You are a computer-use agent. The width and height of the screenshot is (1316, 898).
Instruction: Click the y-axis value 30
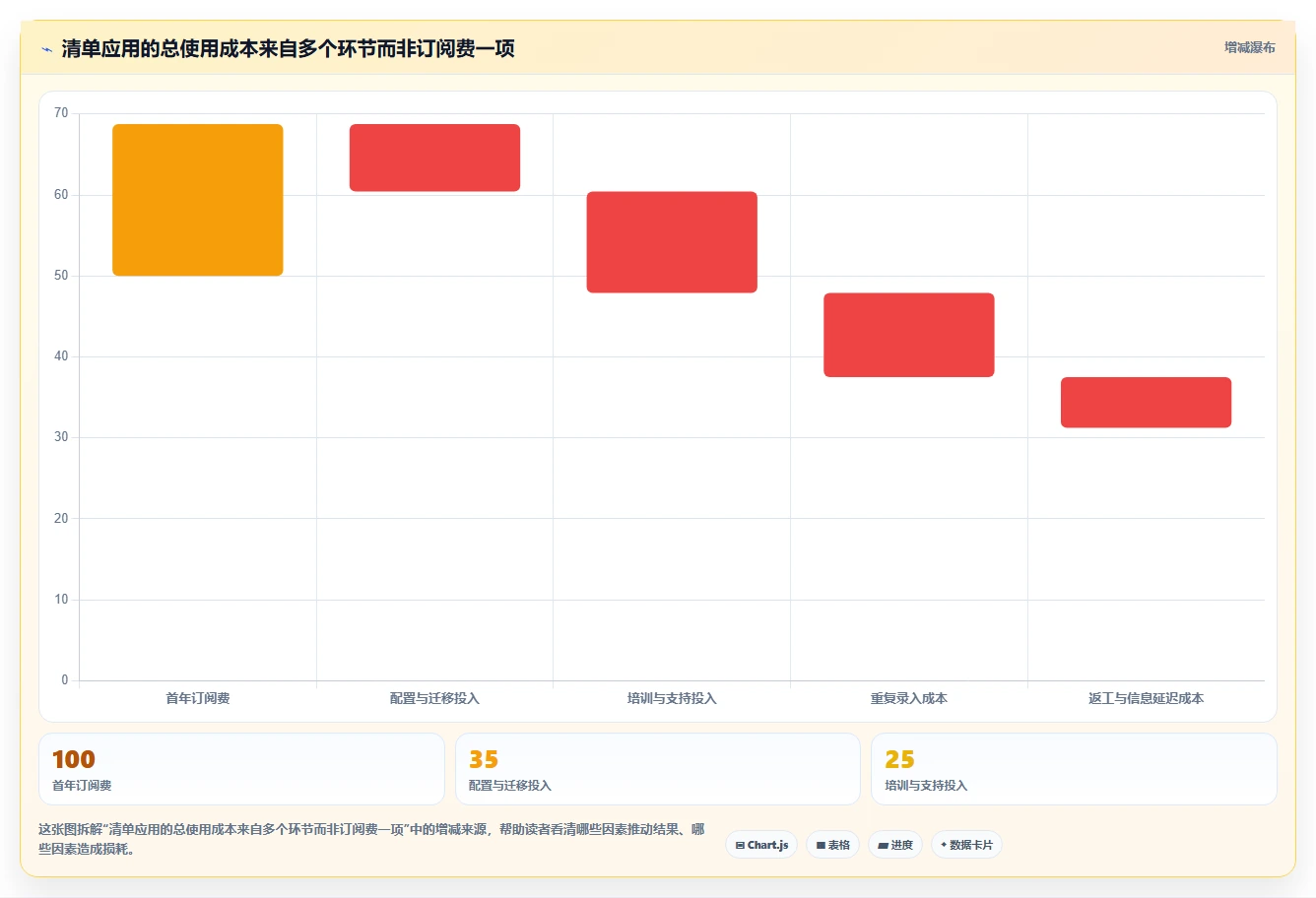pos(61,437)
